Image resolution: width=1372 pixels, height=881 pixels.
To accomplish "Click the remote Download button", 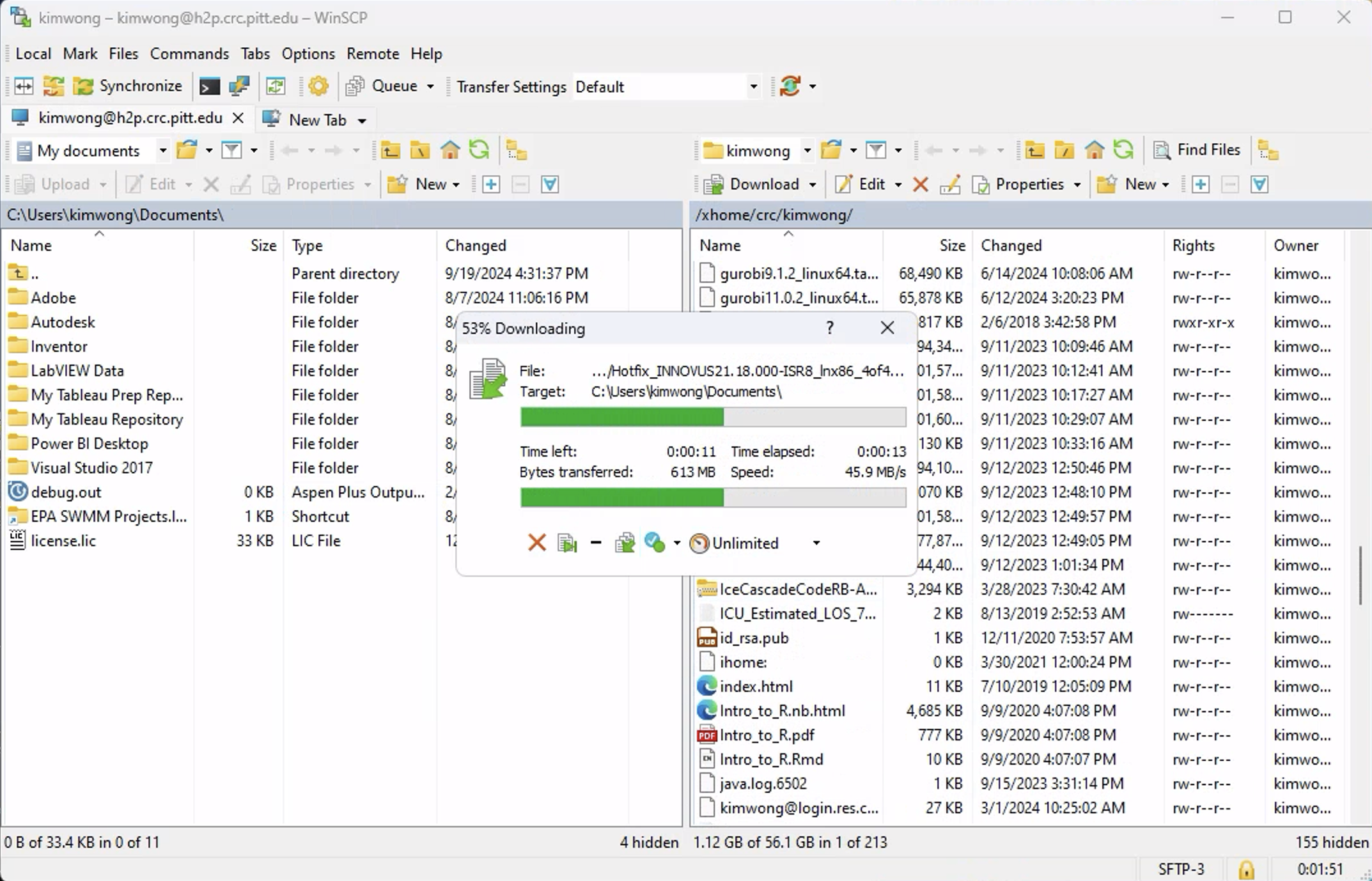I will 752,184.
